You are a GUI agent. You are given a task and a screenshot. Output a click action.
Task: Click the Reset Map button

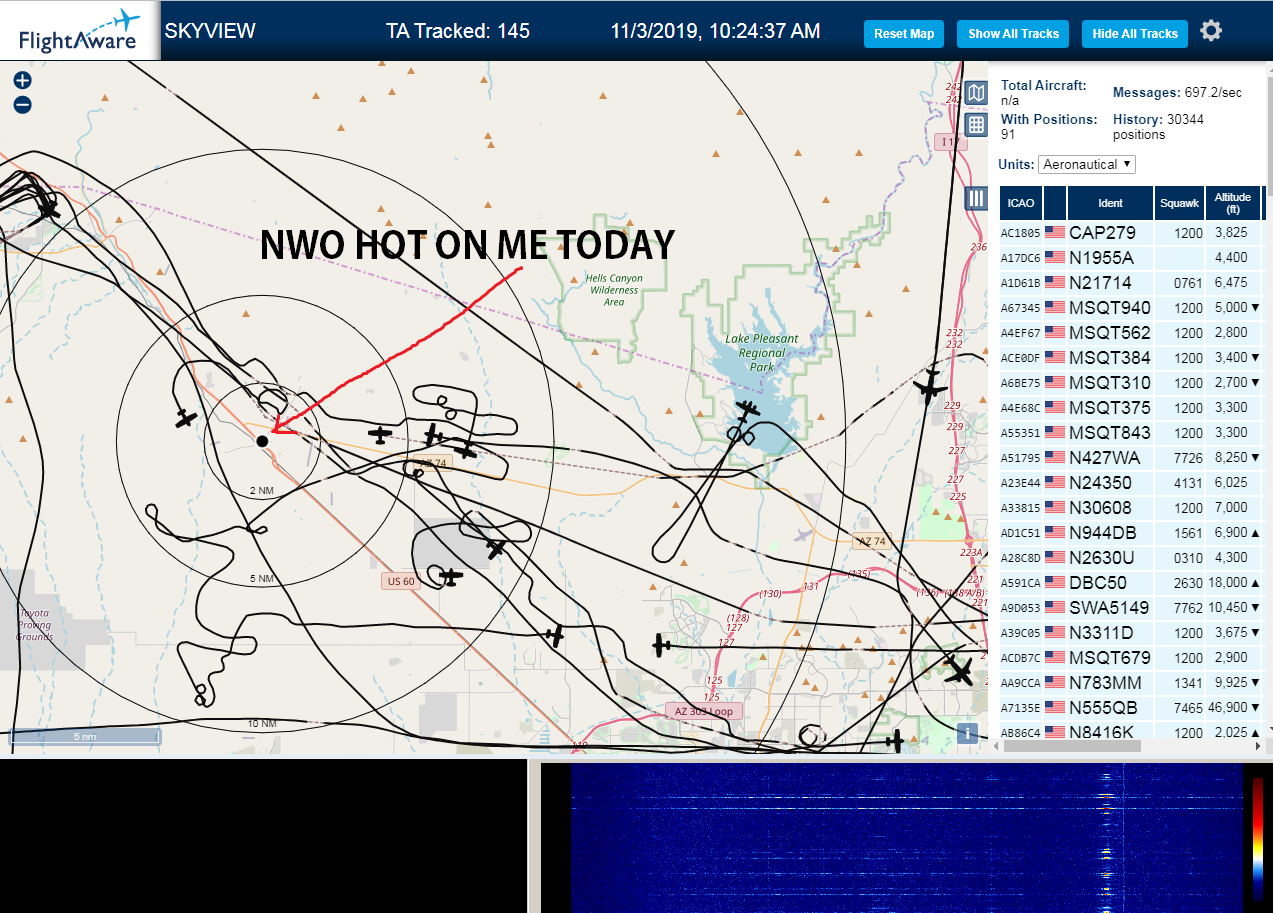click(x=904, y=34)
